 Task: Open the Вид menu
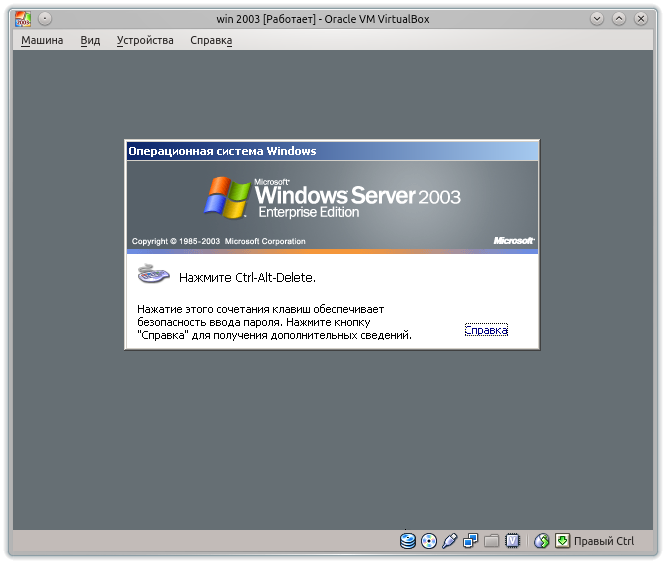[x=90, y=40]
